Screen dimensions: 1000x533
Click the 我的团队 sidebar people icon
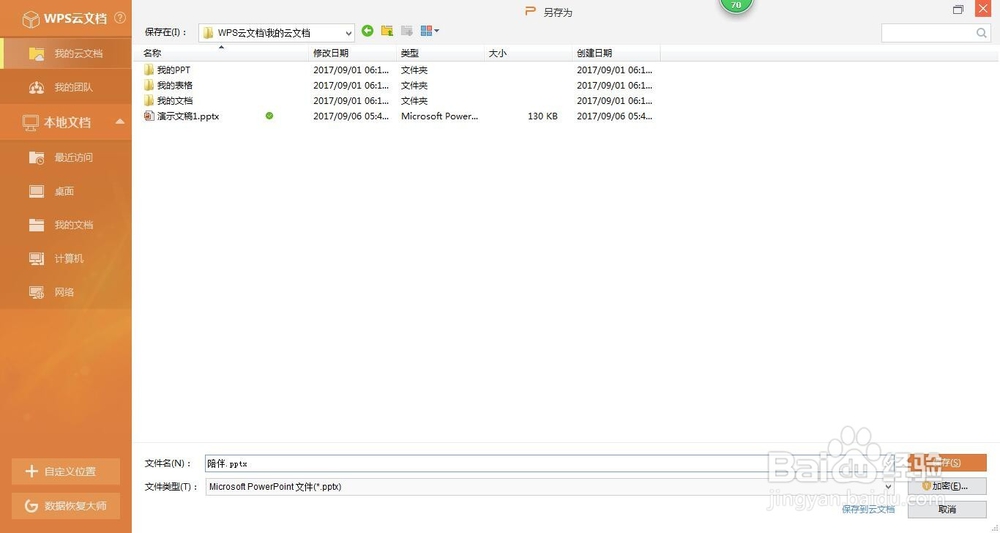pos(36,87)
